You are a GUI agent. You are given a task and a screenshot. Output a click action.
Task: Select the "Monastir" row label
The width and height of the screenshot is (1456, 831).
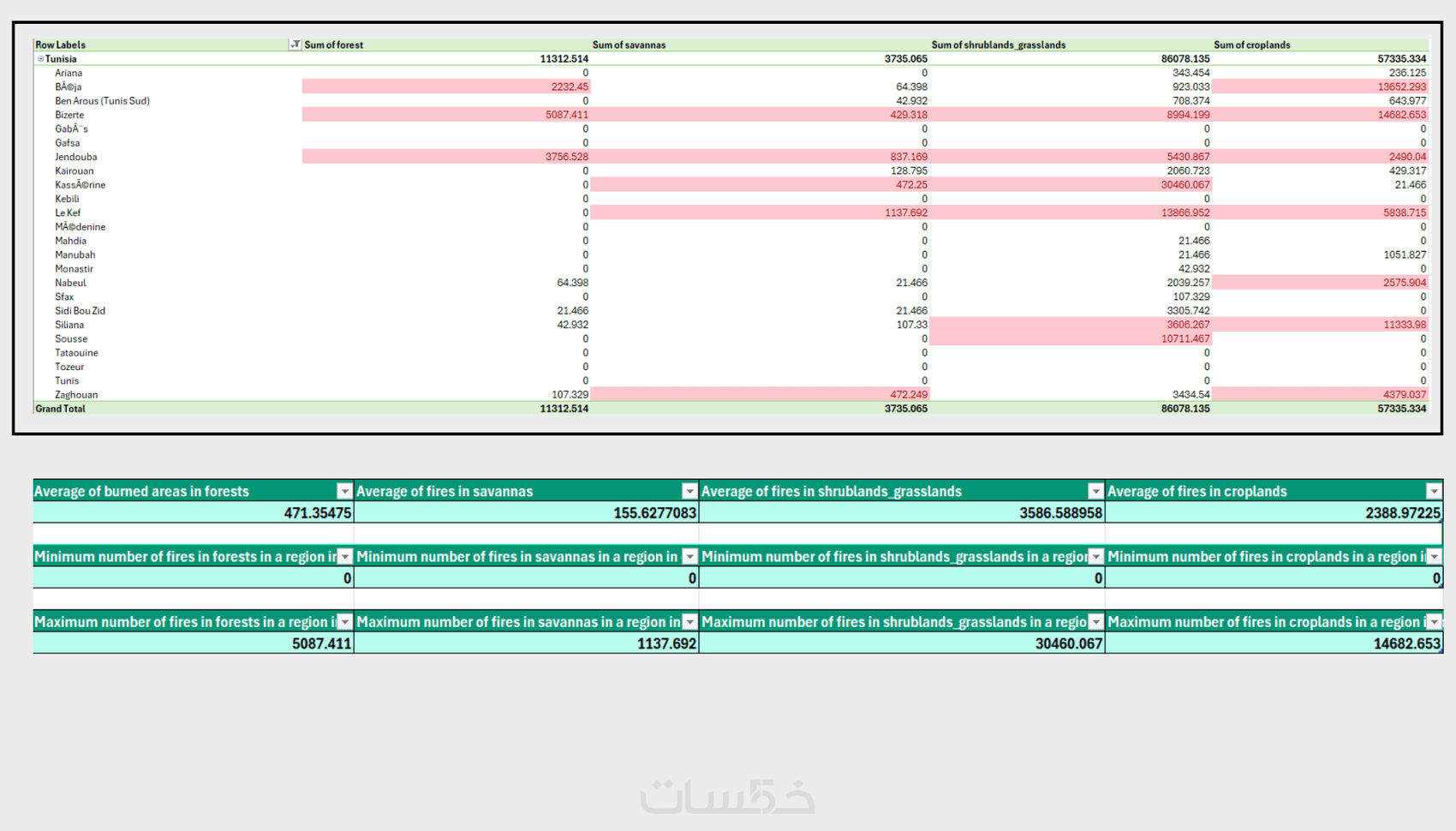click(x=75, y=269)
